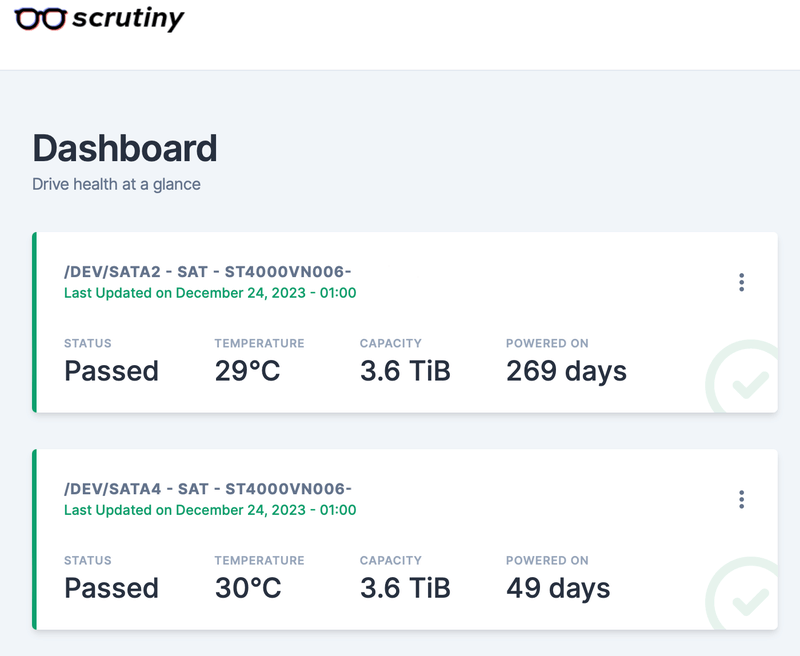Click Passed status on the SATA4 card

[111, 588]
